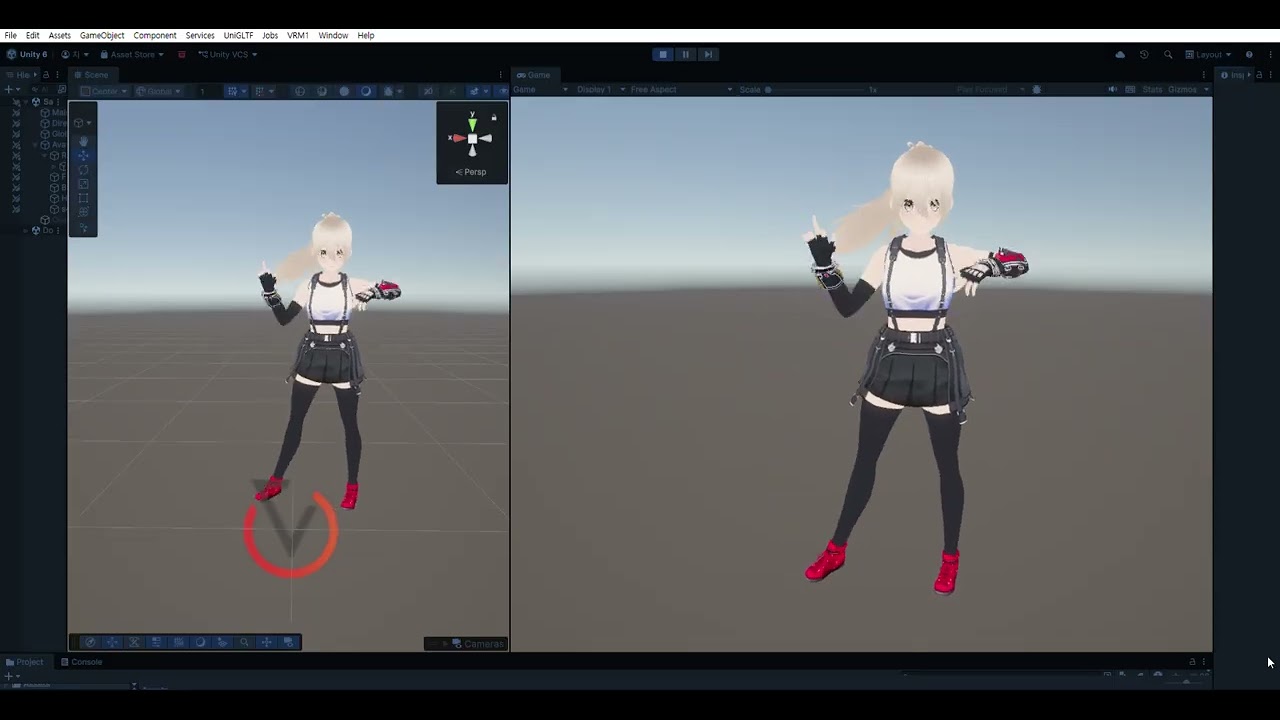Click the Frame Debugger bug icon

(x=1036, y=89)
